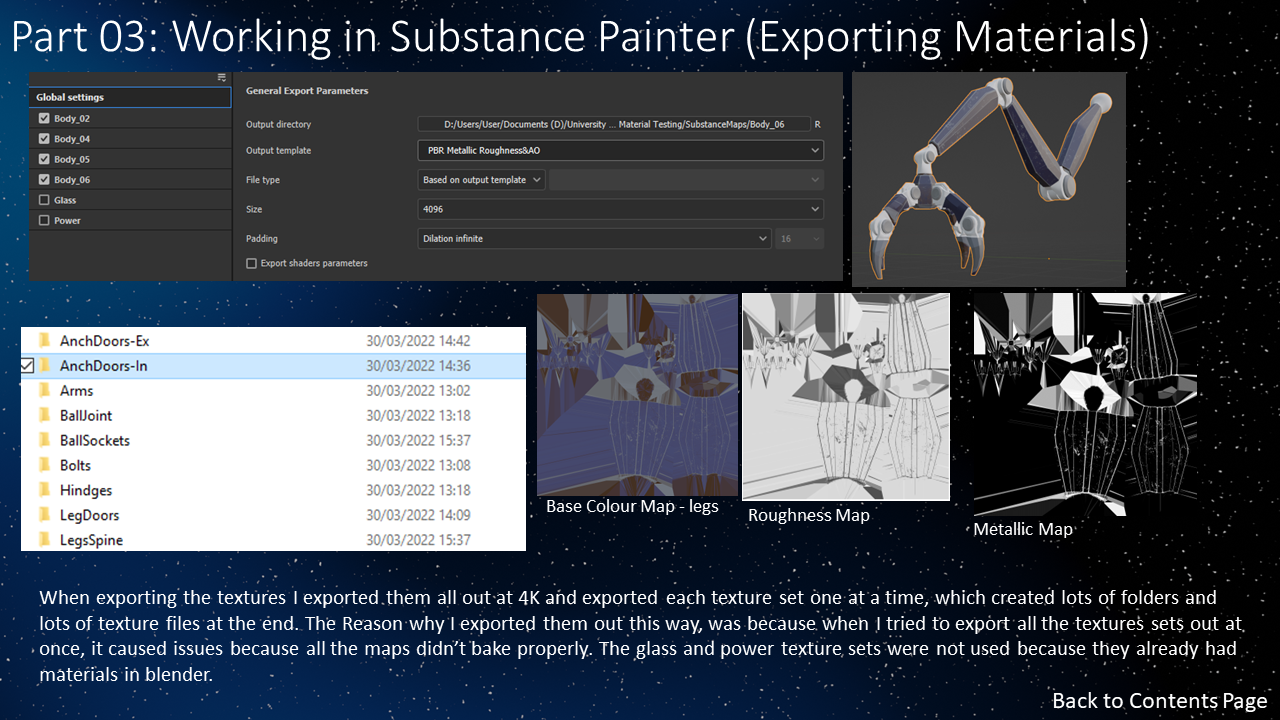Follow the Back to Contents Page link
Screen dimensions: 1280x720
tap(1160, 701)
